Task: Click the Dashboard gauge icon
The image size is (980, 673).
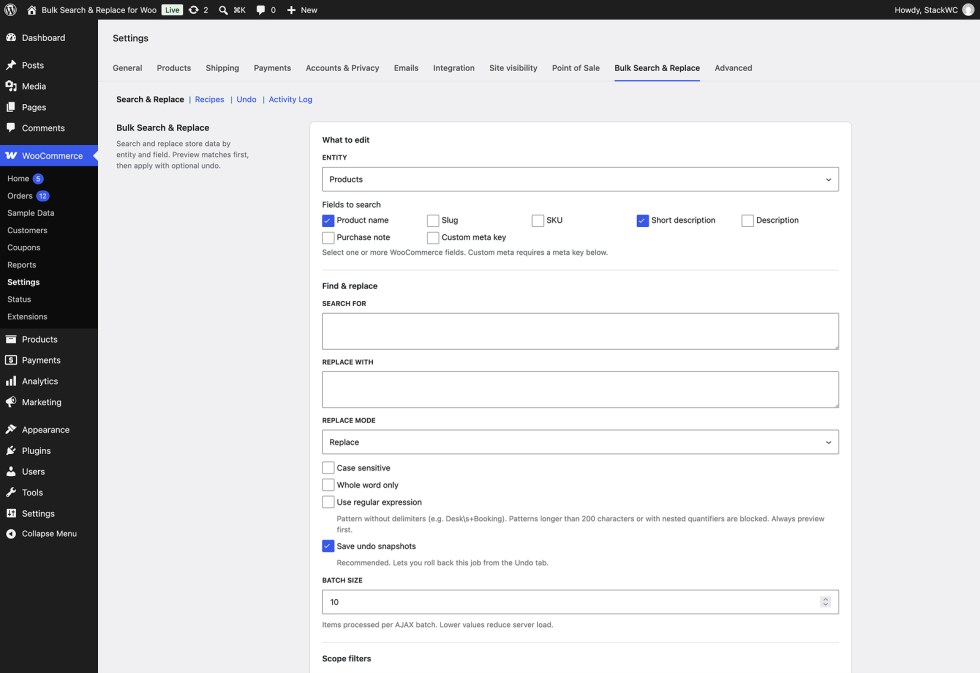Action: click(11, 37)
